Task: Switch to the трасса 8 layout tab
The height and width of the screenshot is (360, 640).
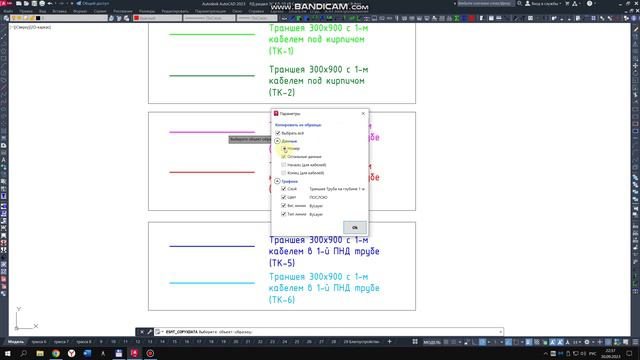Action: (x=84, y=342)
